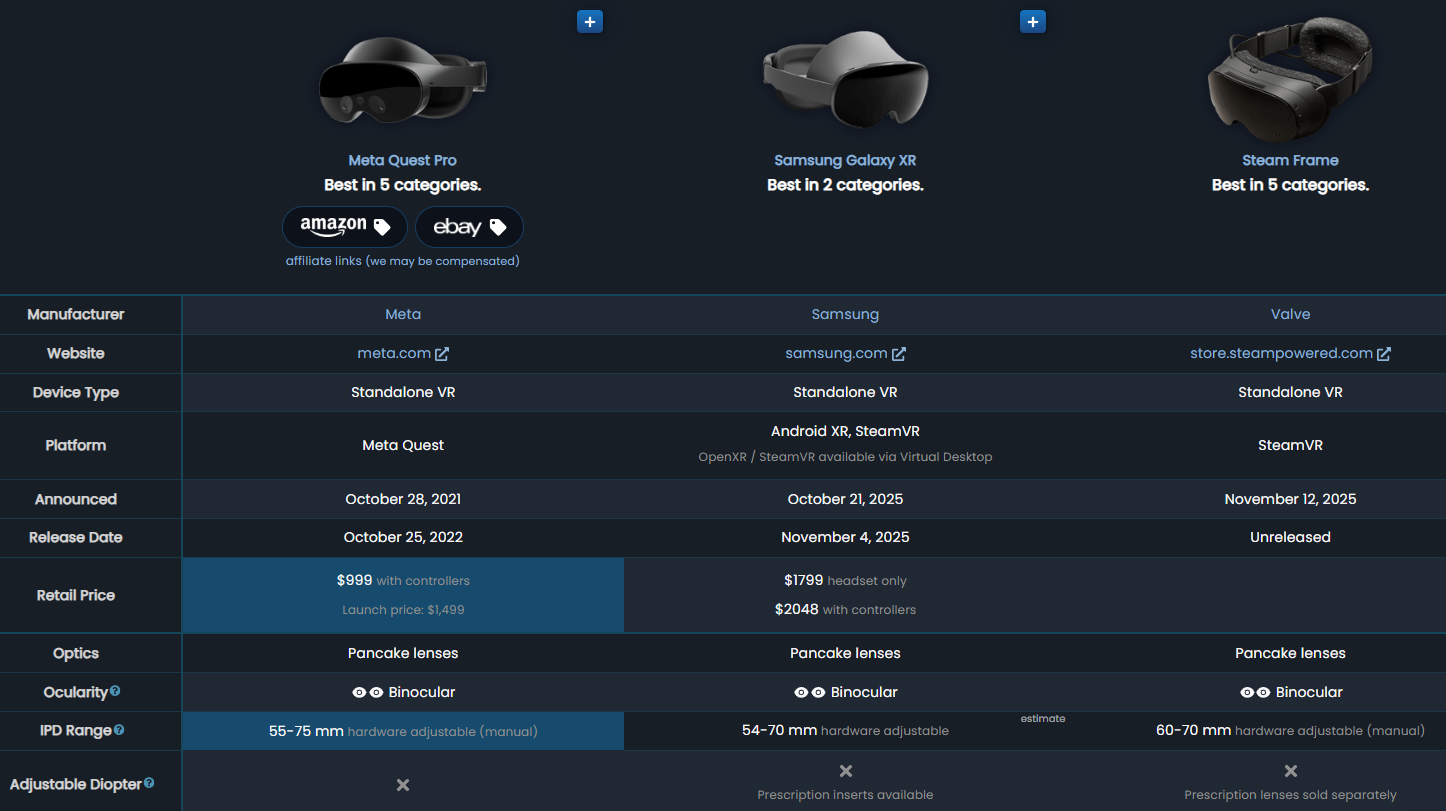Click the '$1799 headset only' price
This screenshot has height=811, width=1446.
[x=845, y=580]
